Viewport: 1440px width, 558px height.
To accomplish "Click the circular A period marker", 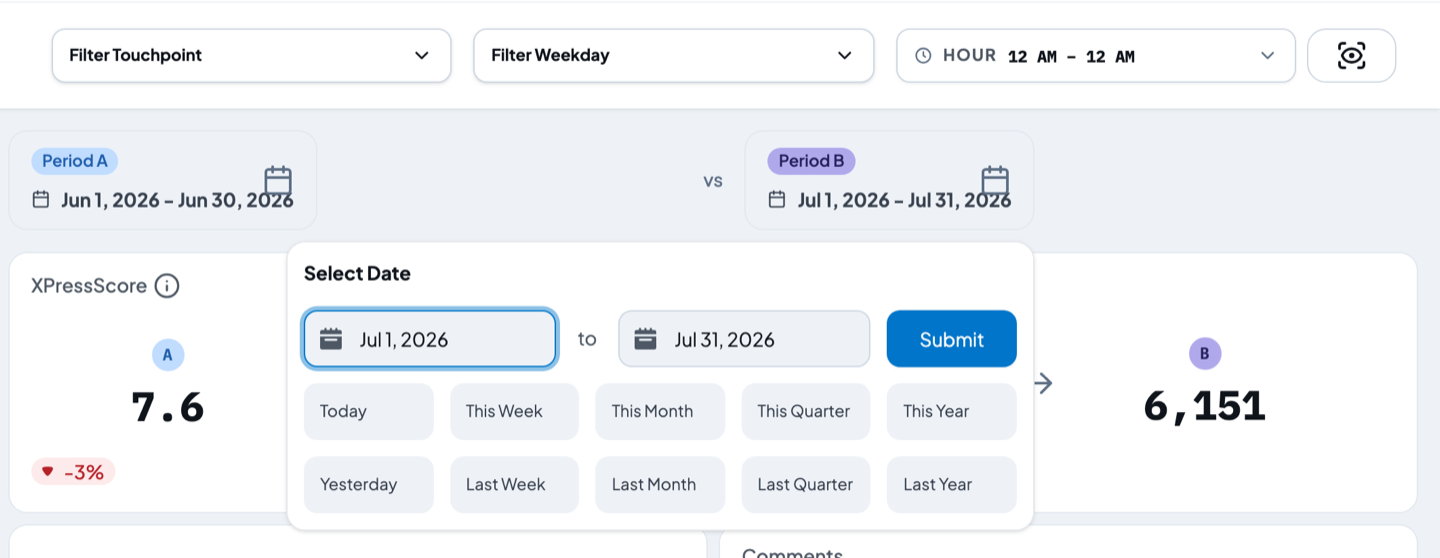I will point(168,354).
